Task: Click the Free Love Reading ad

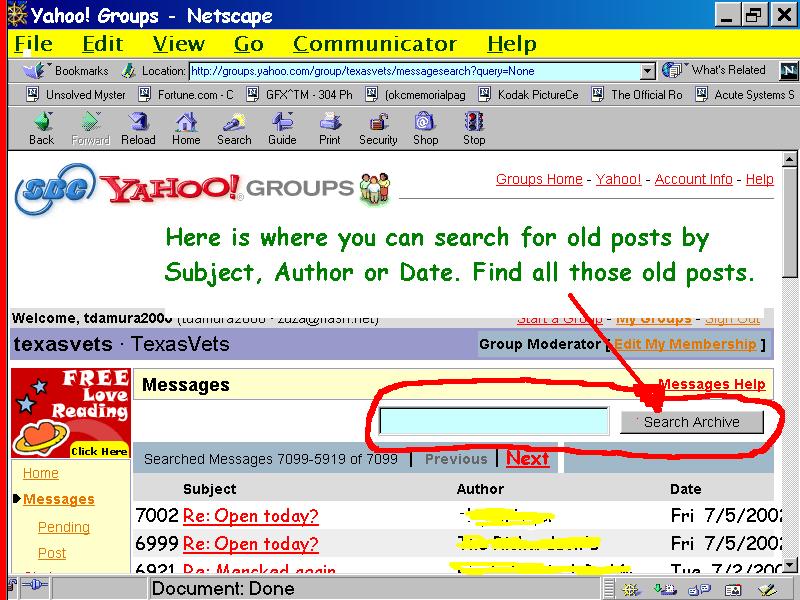Action: (x=71, y=413)
